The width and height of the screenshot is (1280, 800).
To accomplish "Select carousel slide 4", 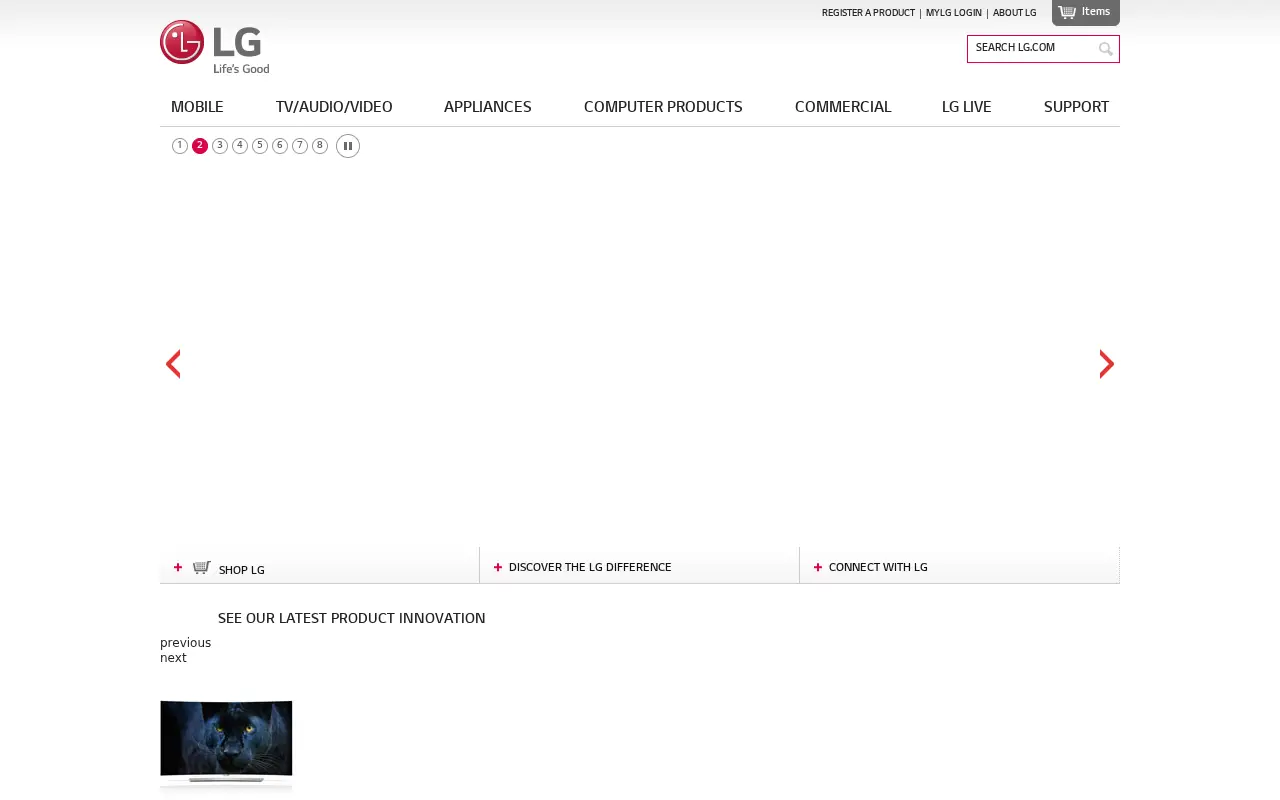I will pos(240,146).
